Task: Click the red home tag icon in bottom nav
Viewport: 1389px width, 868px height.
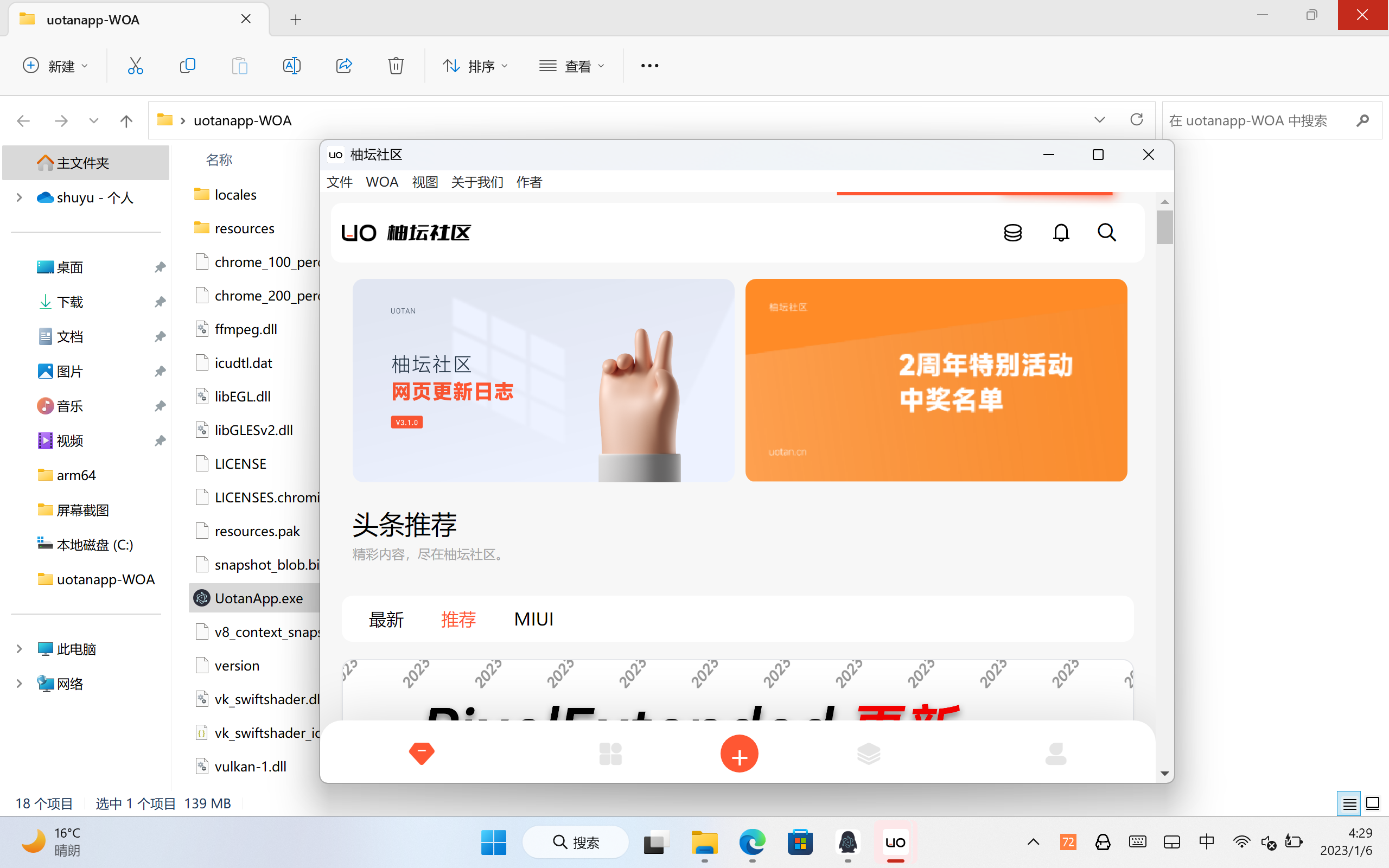Action: (x=421, y=753)
